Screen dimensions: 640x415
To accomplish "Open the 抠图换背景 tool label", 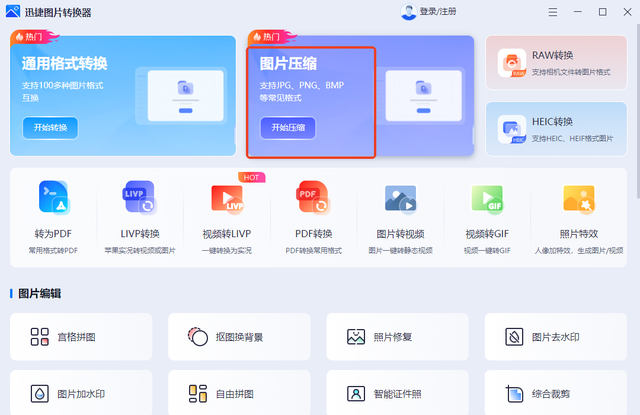I will (239, 337).
